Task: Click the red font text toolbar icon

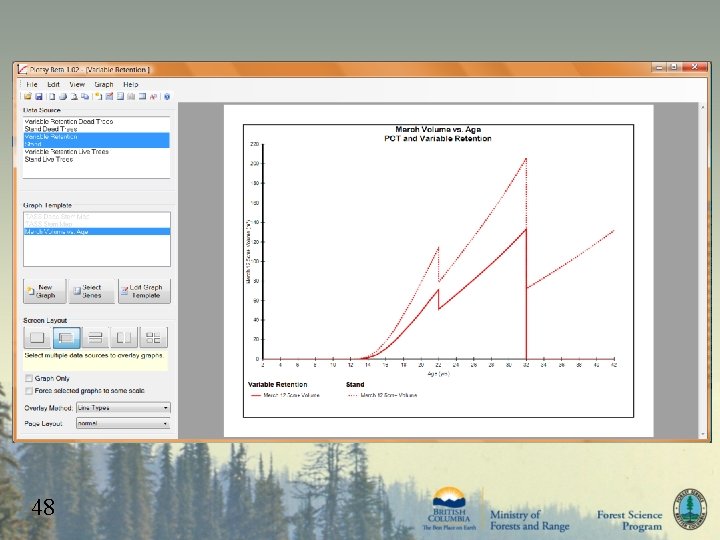Action: [x=153, y=96]
